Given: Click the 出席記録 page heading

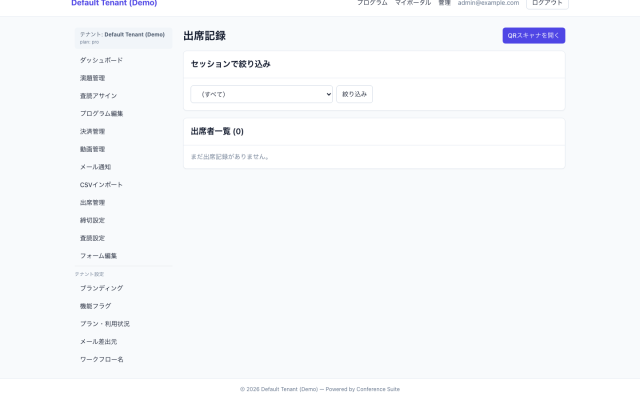Looking at the screenshot, I should 204,36.
